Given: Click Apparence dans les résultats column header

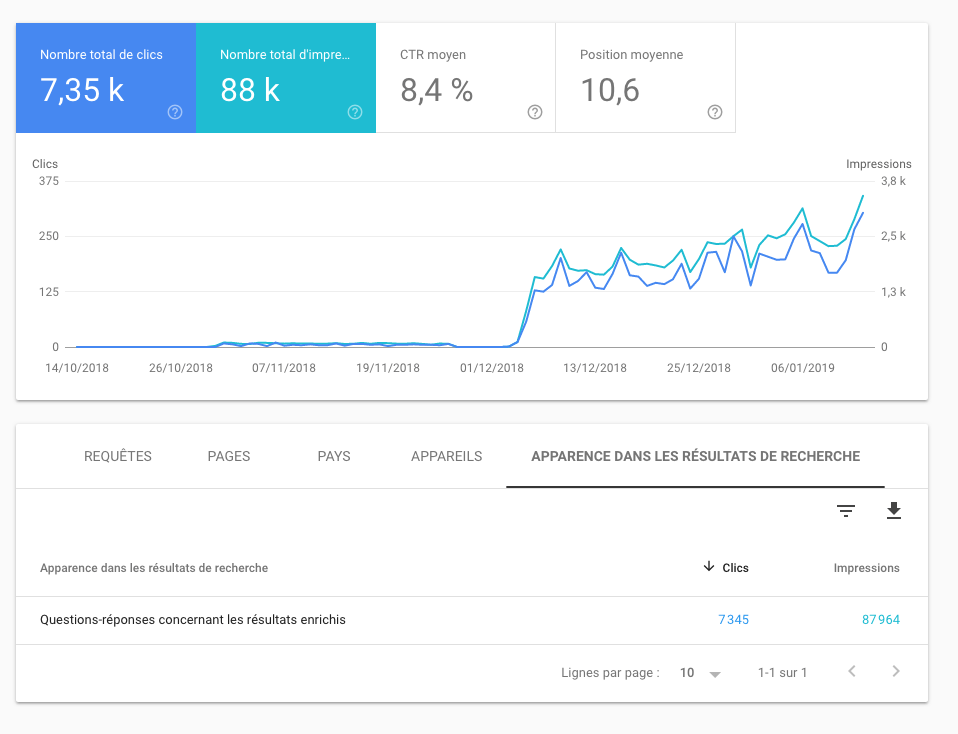Looking at the screenshot, I should pos(154,568).
